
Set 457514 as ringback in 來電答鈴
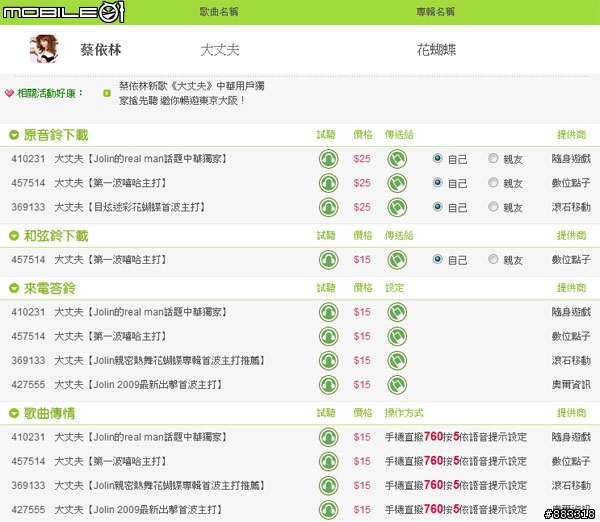(397, 336)
